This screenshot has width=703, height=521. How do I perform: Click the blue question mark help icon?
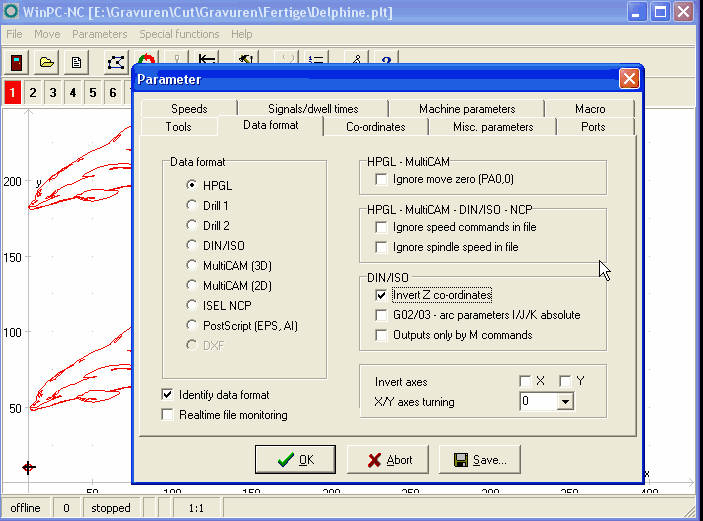coord(386,62)
